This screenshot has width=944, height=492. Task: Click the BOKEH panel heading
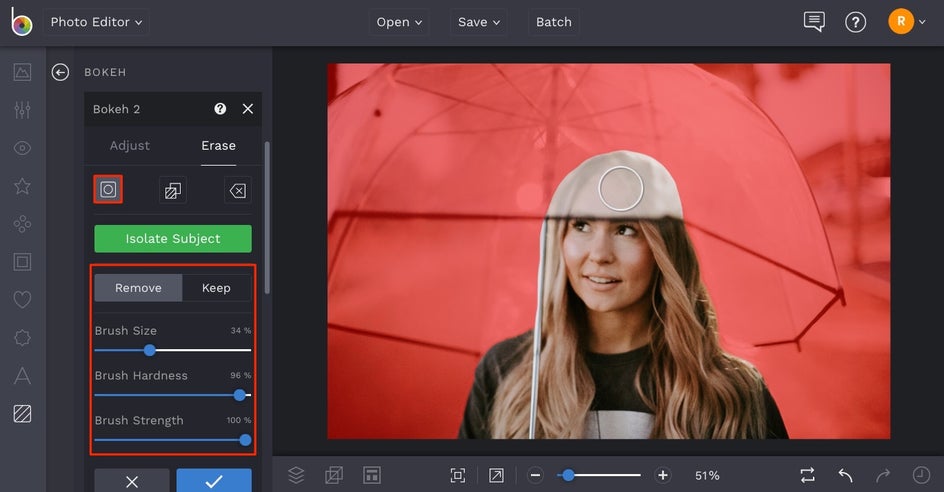tap(105, 72)
